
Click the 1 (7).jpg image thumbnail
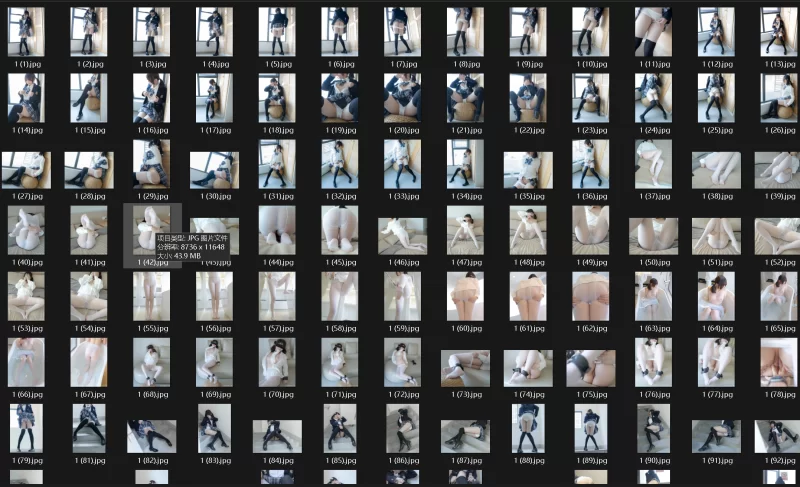(402, 31)
